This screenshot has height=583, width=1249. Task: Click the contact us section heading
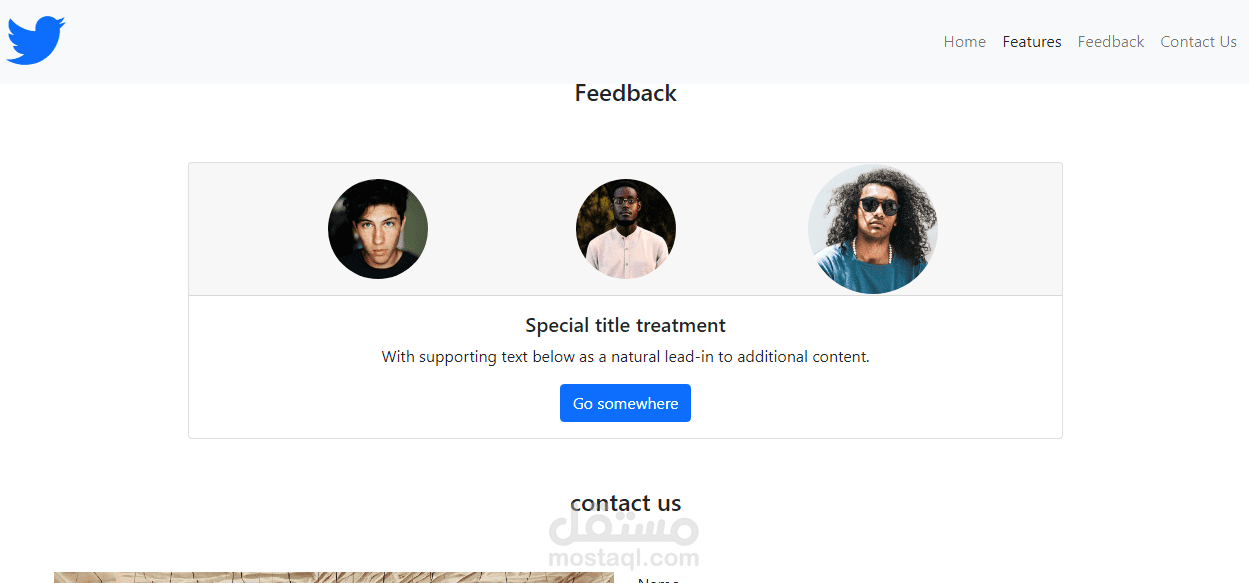pos(625,503)
